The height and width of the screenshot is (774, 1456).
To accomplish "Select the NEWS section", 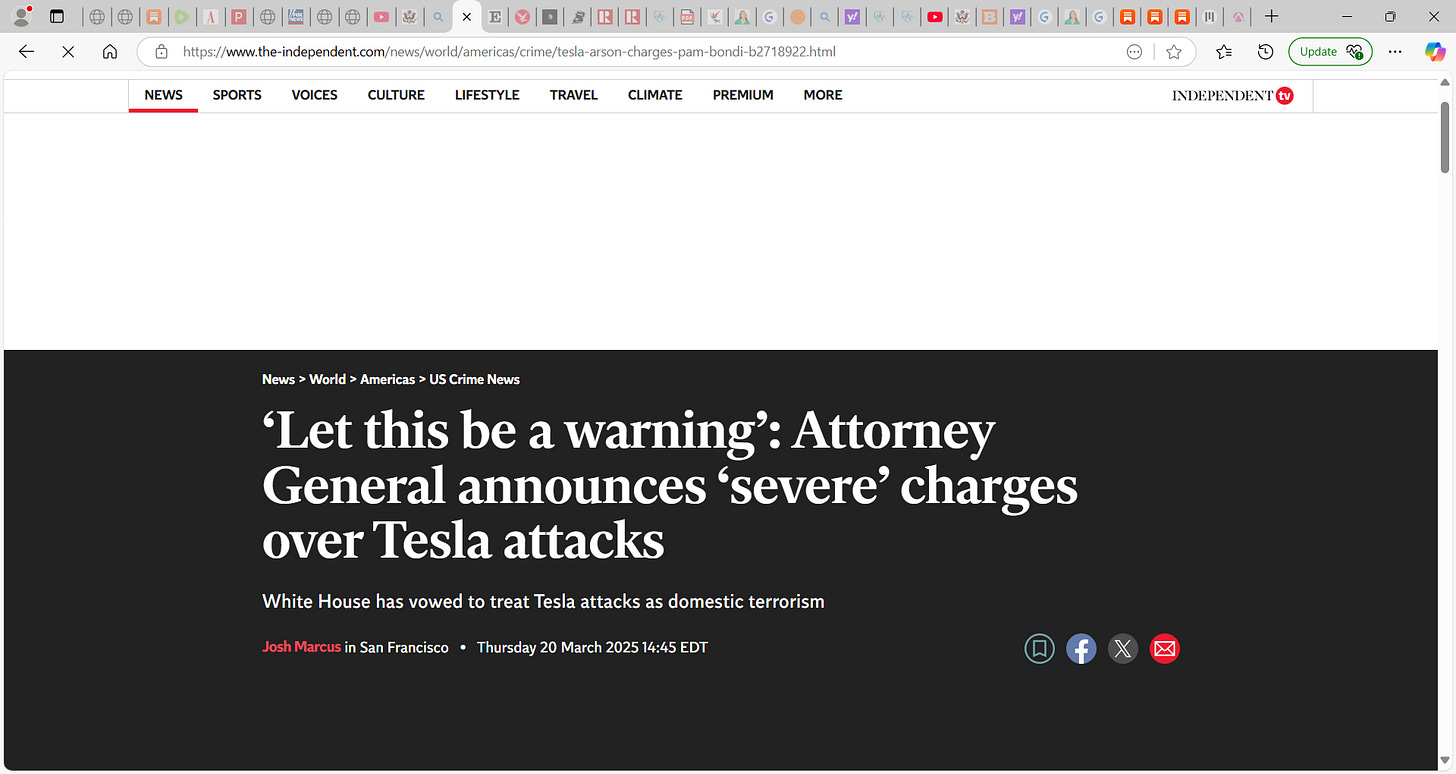I will tap(163, 95).
